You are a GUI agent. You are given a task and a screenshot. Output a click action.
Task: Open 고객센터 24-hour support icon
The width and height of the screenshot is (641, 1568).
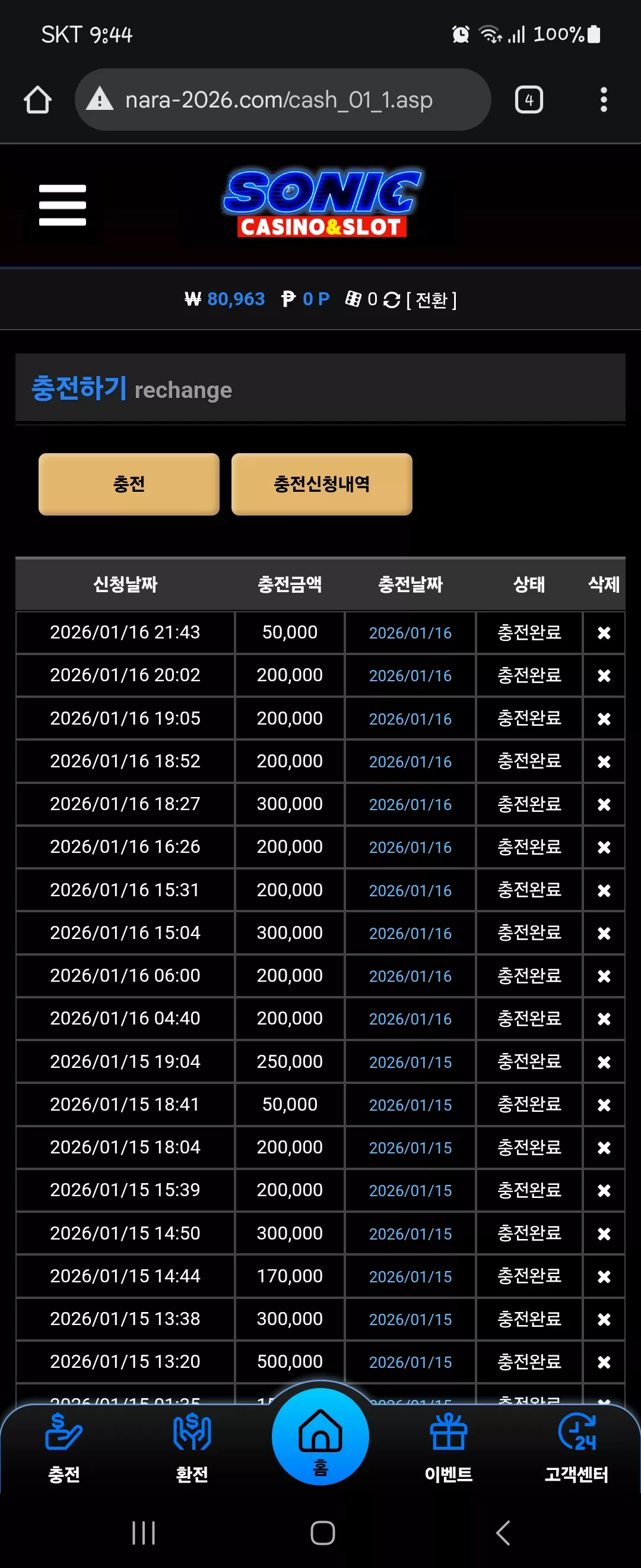coord(576,1449)
